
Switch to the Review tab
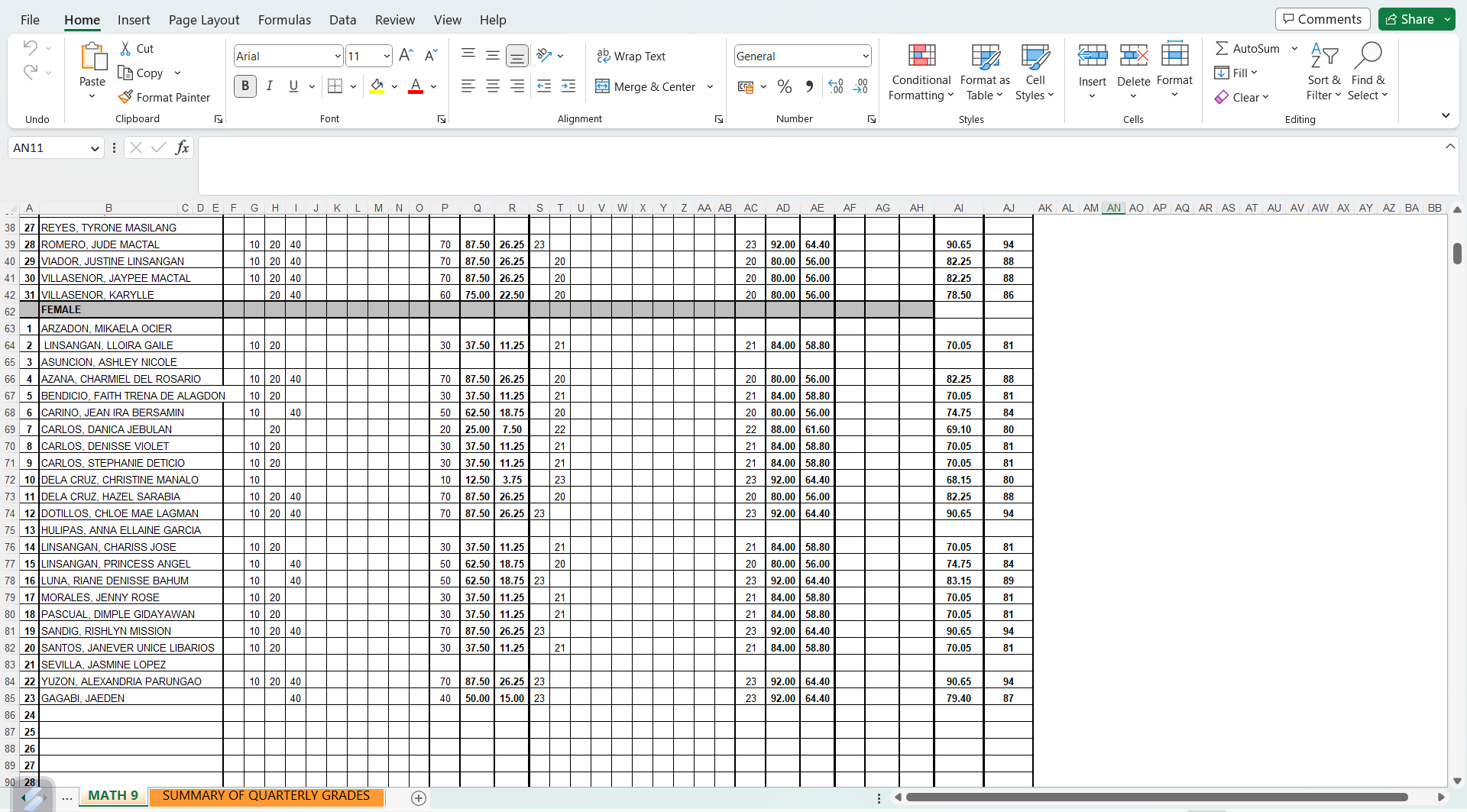395,20
